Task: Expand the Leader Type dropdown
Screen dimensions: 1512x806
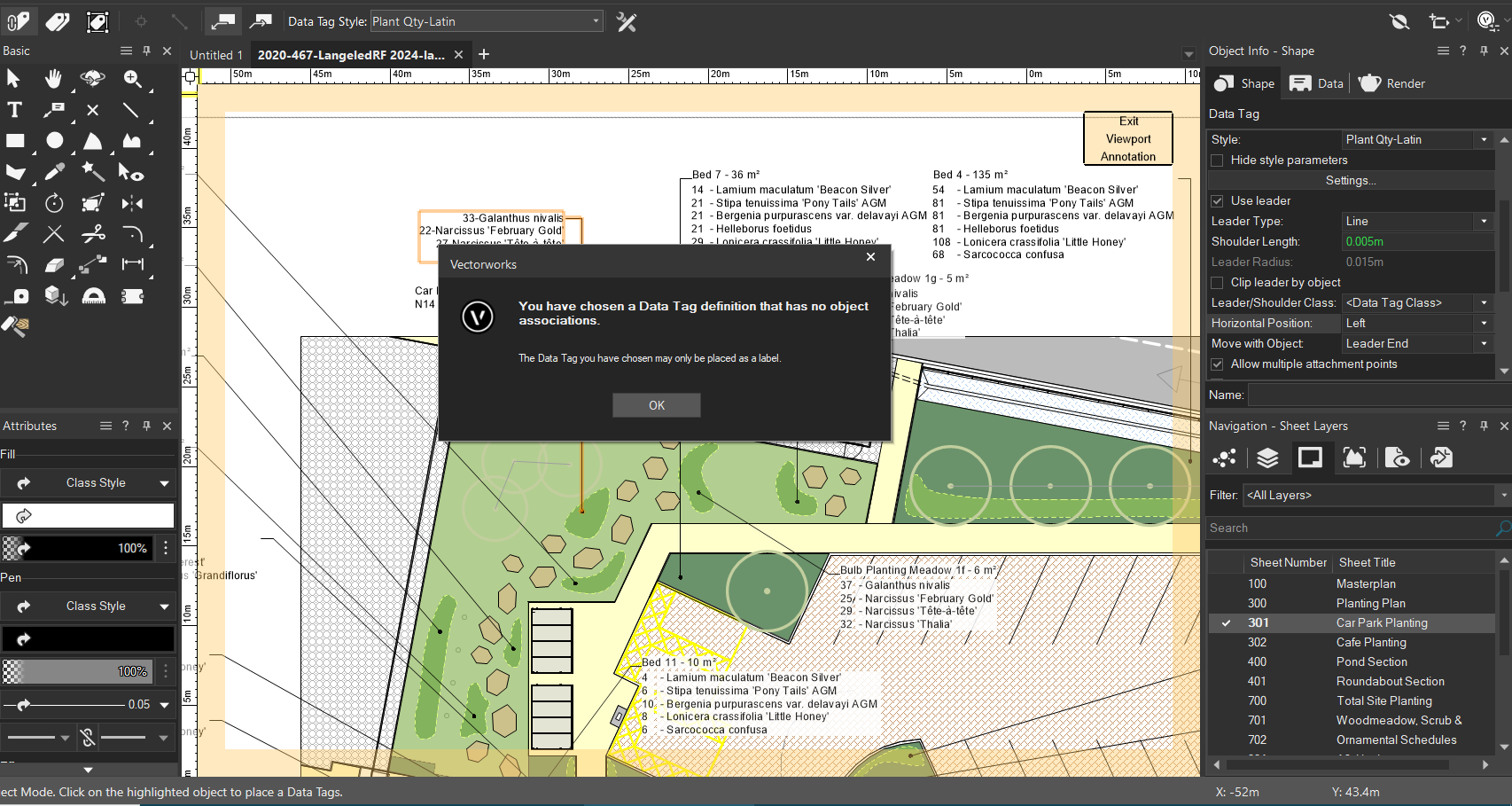Action: (x=1417, y=222)
